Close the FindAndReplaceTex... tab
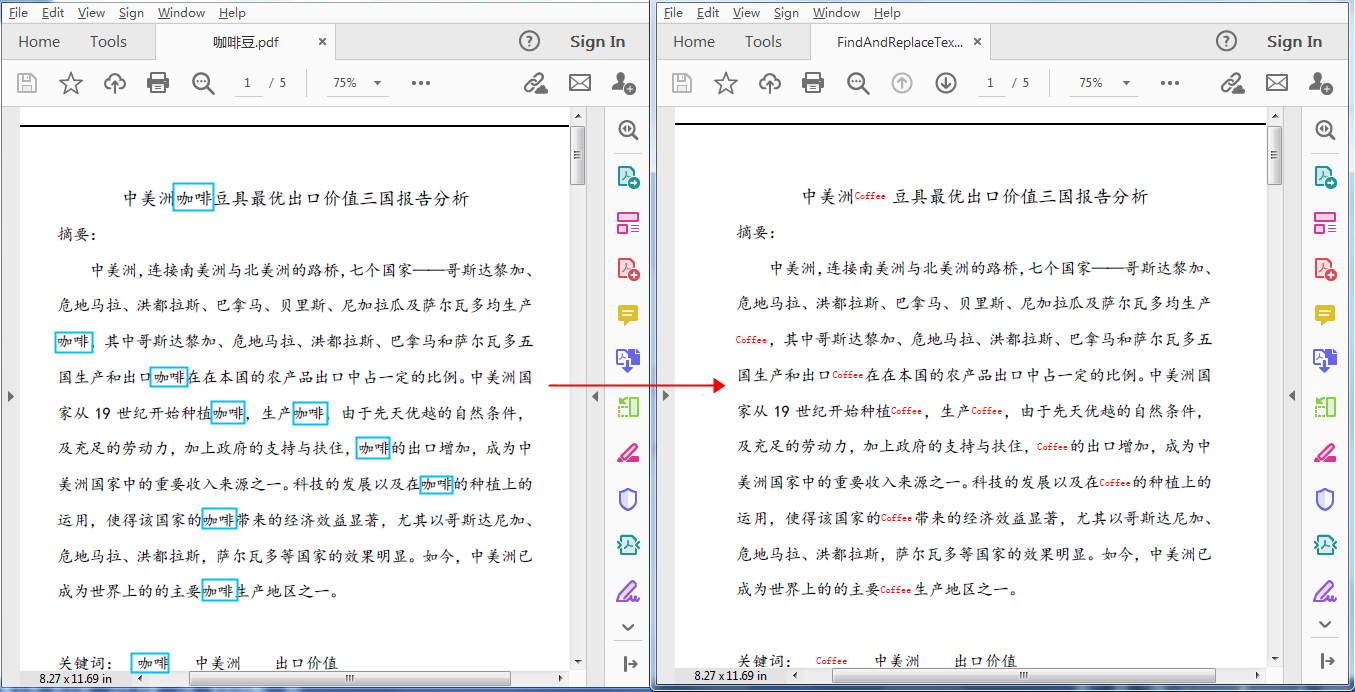1355x692 pixels. 978,42
